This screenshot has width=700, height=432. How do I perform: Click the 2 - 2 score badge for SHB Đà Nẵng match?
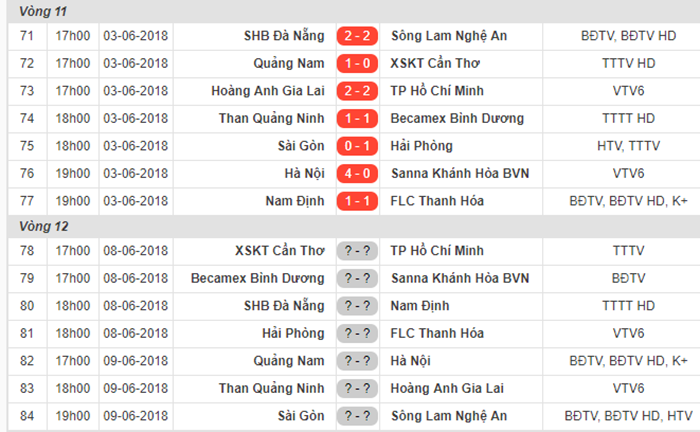[357, 36]
